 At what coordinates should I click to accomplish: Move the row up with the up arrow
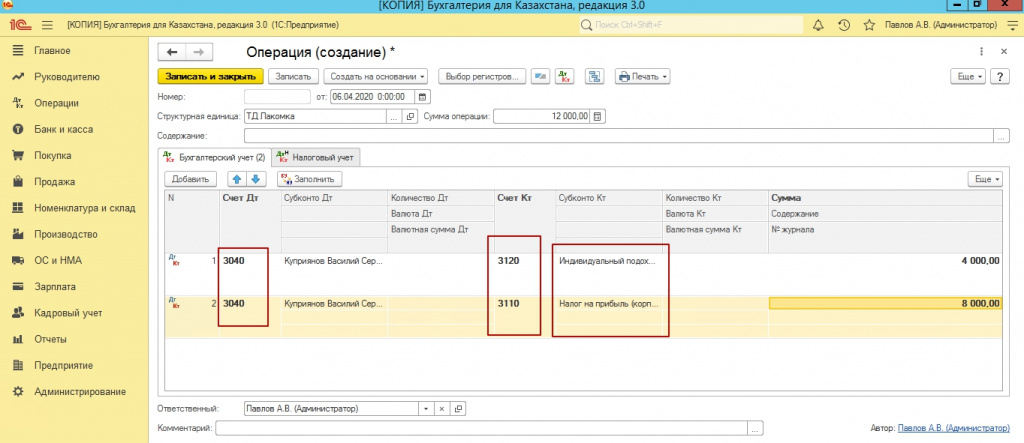click(237, 179)
